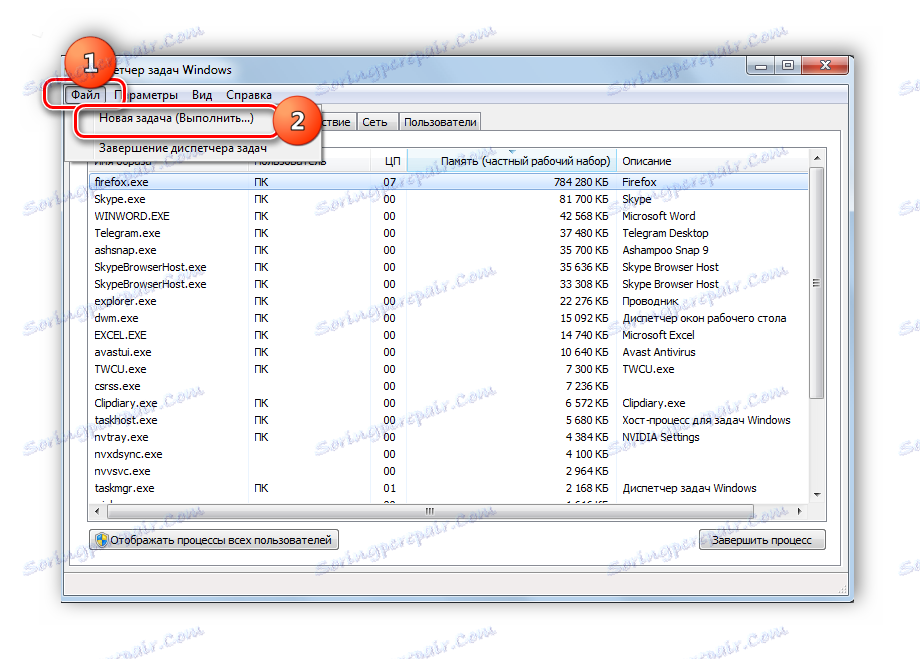This screenshot has height=659, width=920.
Task: Open the Вид menu
Action: 202,95
